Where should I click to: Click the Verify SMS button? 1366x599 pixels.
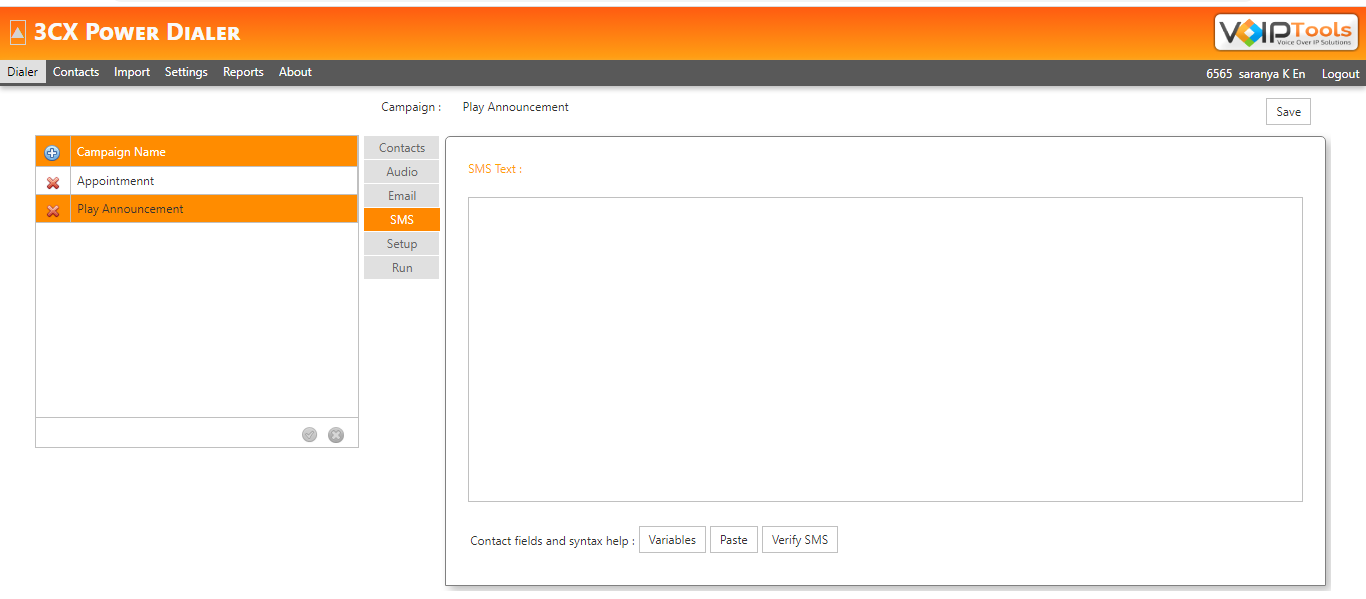pyautogui.click(x=800, y=539)
